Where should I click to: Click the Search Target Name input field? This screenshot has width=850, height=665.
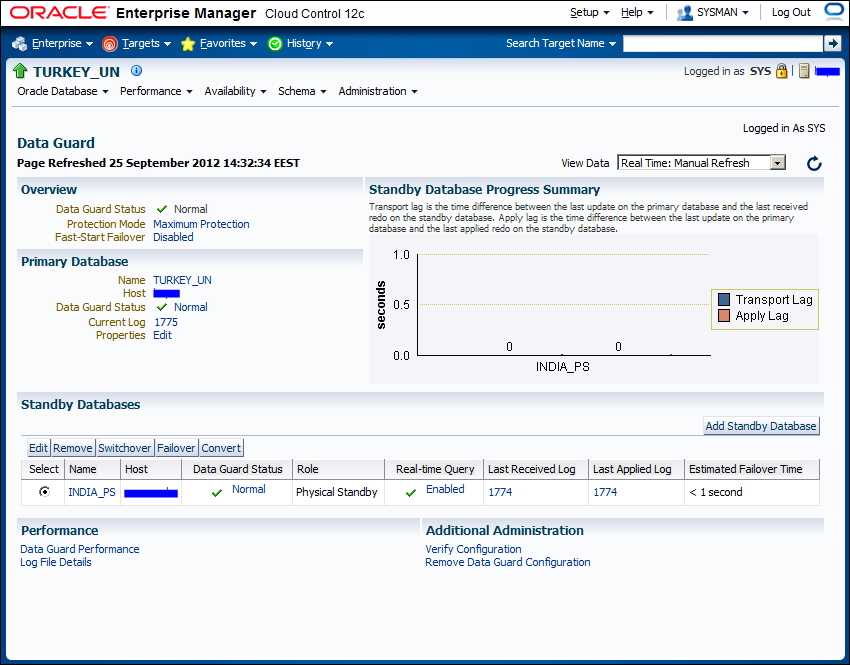[x=723, y=43]
